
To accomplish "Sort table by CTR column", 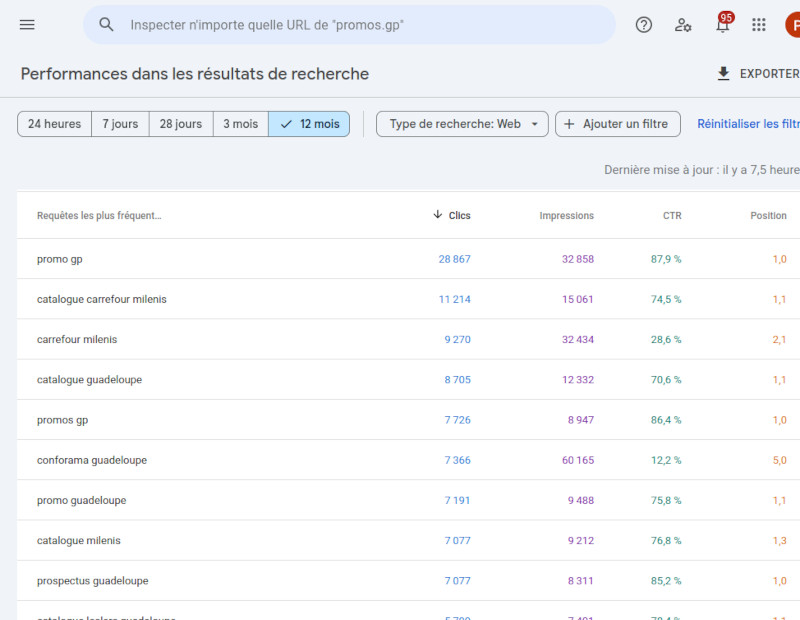I will [x=671, y=215].
